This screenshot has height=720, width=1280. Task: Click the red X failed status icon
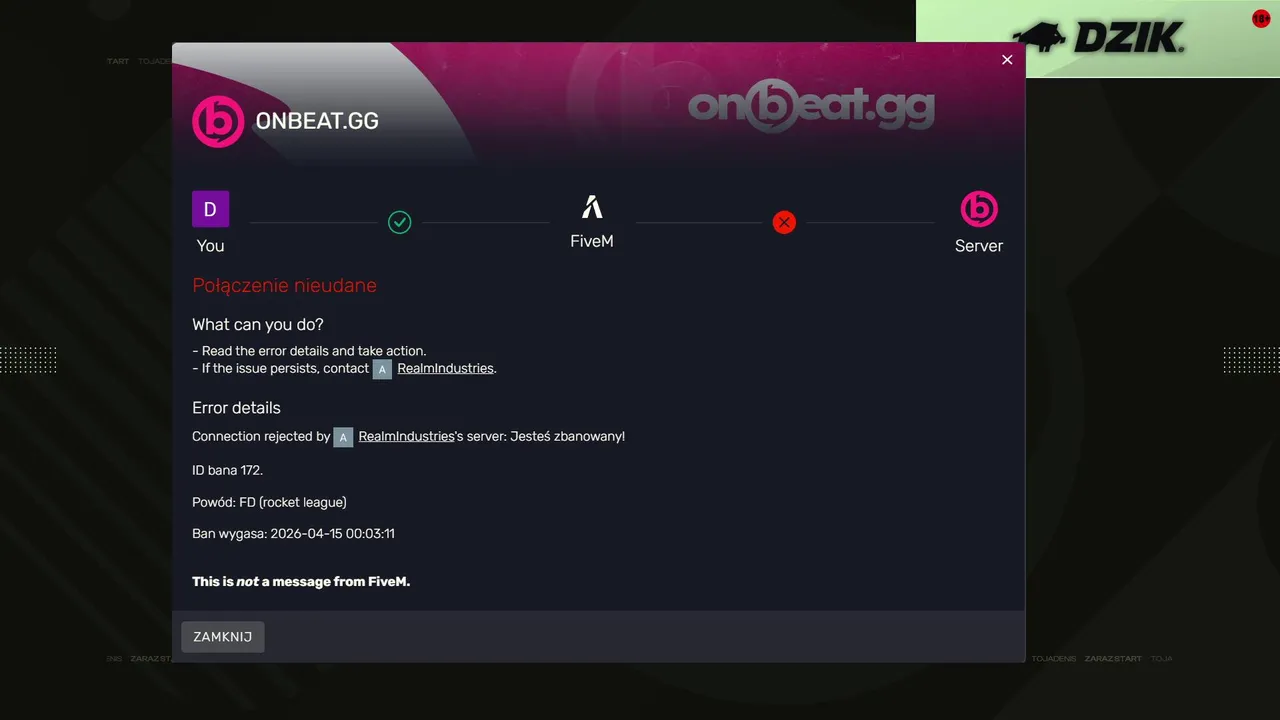784,222
